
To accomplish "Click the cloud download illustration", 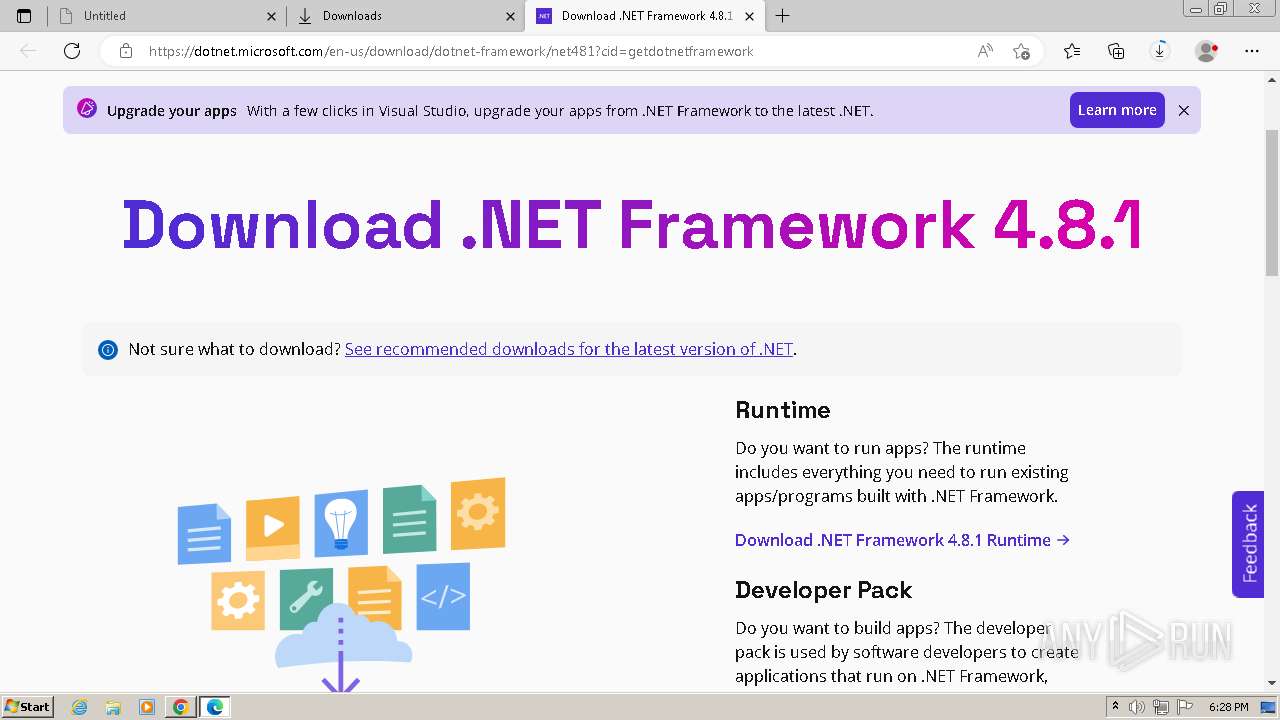I will coord(341,585).
